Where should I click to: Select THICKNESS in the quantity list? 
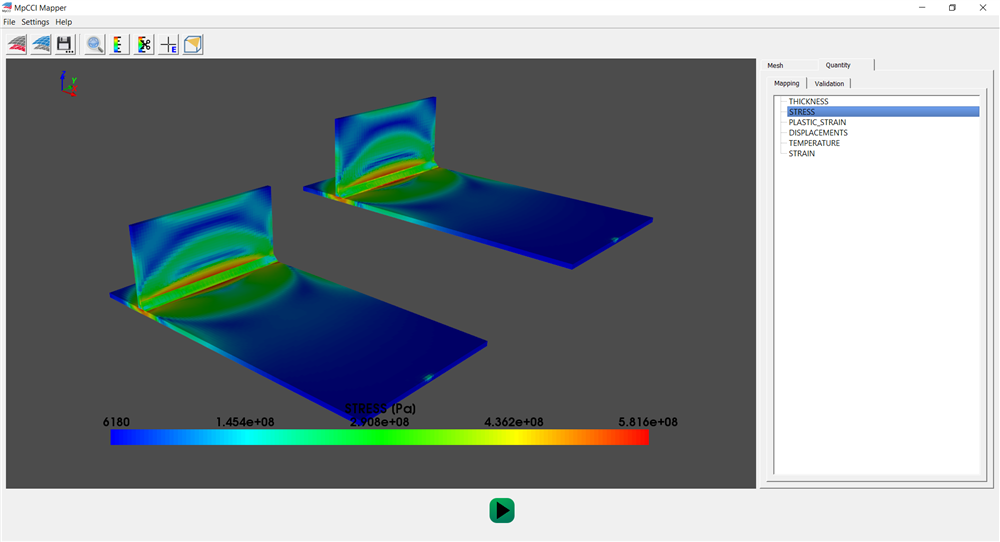click(808, 102)
